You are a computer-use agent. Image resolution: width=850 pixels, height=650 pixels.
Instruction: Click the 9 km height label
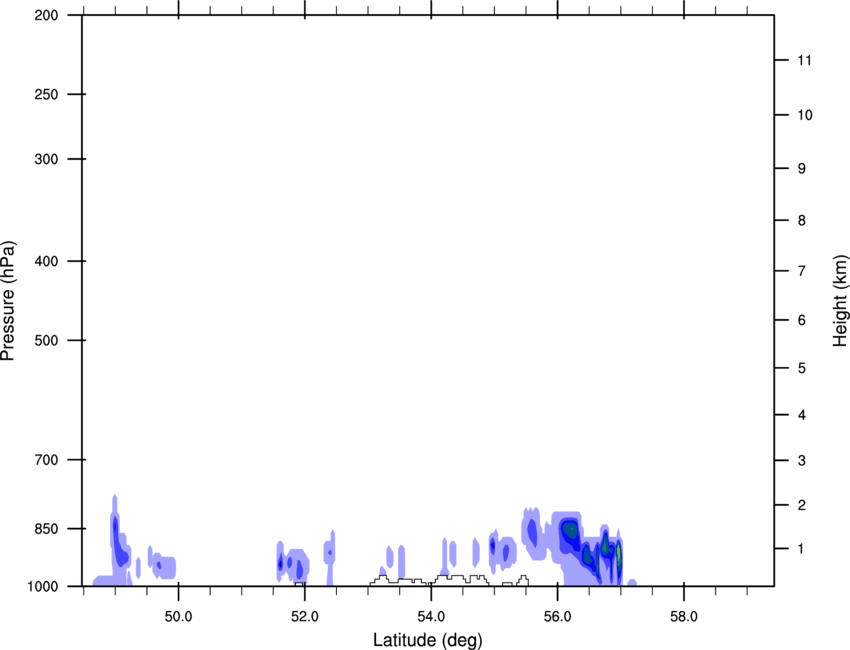(x=802, y=169)
